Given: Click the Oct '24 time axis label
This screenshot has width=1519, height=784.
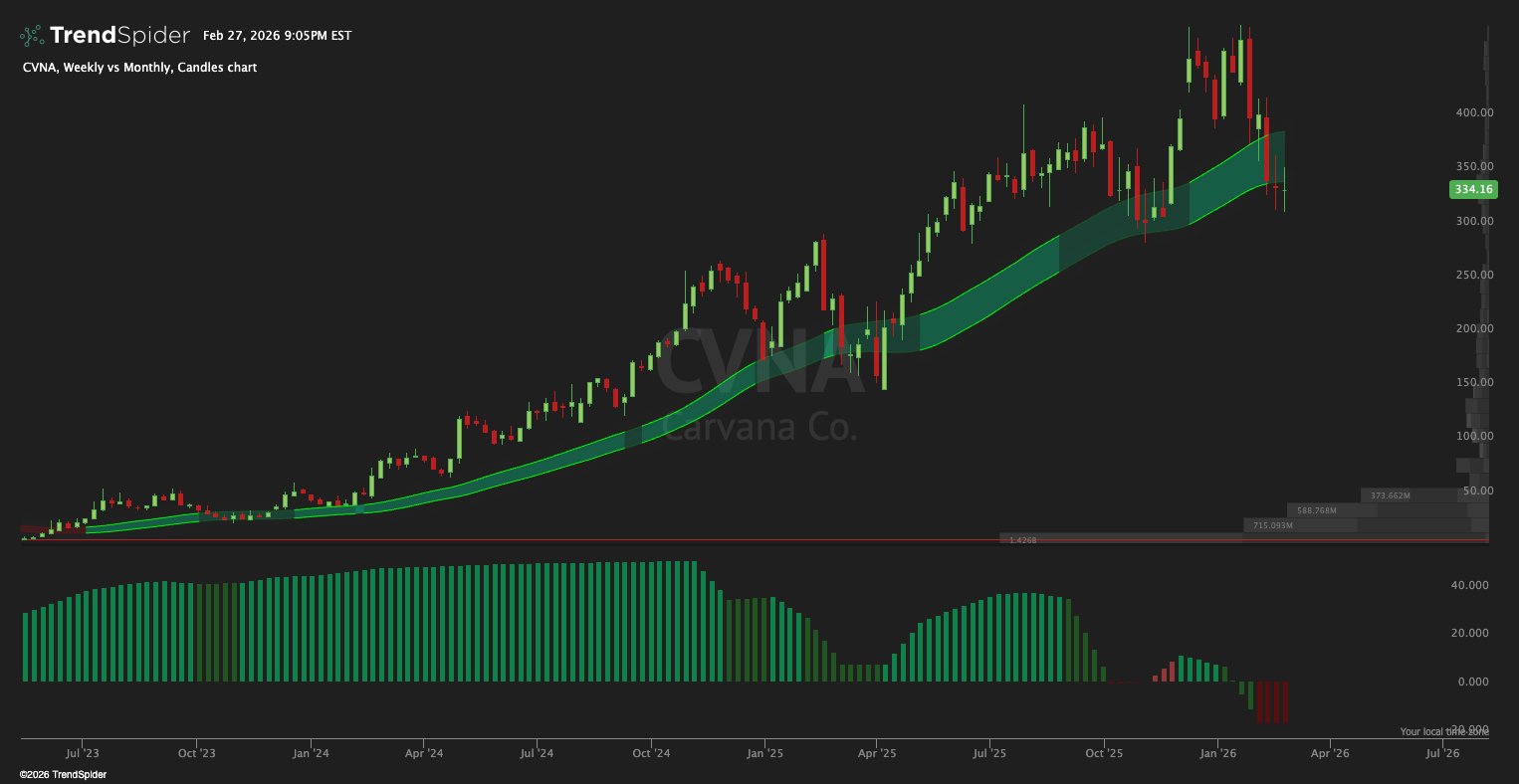Looking at the screenshot, I should click(x=650, y=754).
